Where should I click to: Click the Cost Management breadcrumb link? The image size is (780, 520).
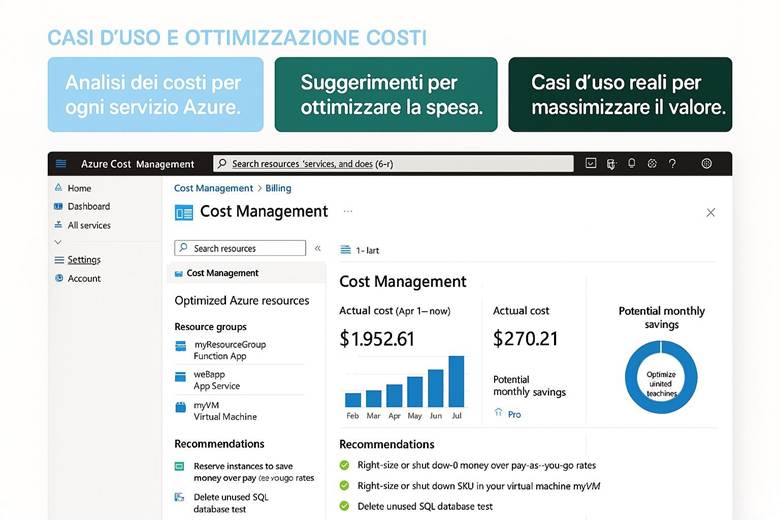[x=213, y=188]
